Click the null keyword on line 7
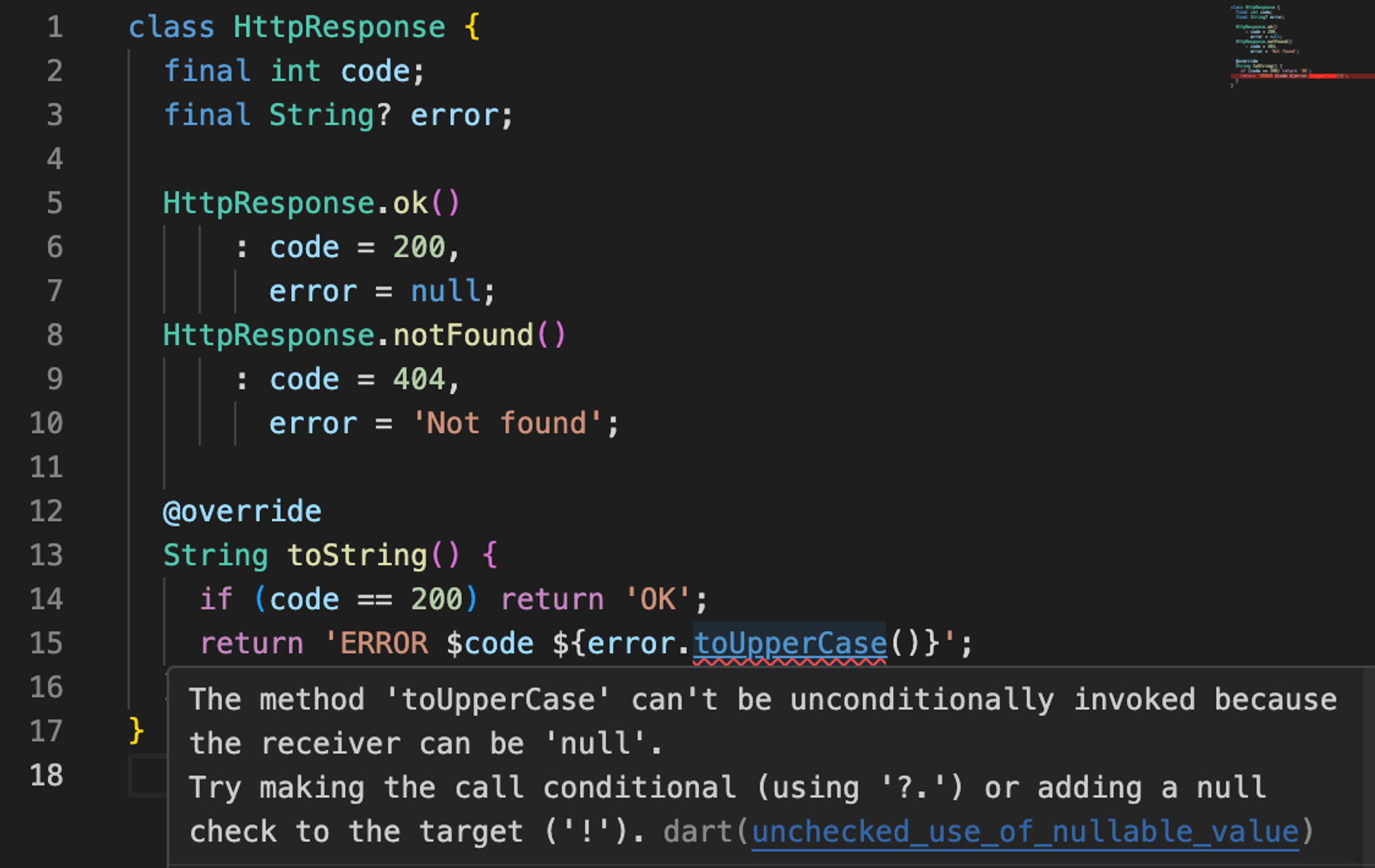Viewport: 1375px width, 868px height. [445, 291]
